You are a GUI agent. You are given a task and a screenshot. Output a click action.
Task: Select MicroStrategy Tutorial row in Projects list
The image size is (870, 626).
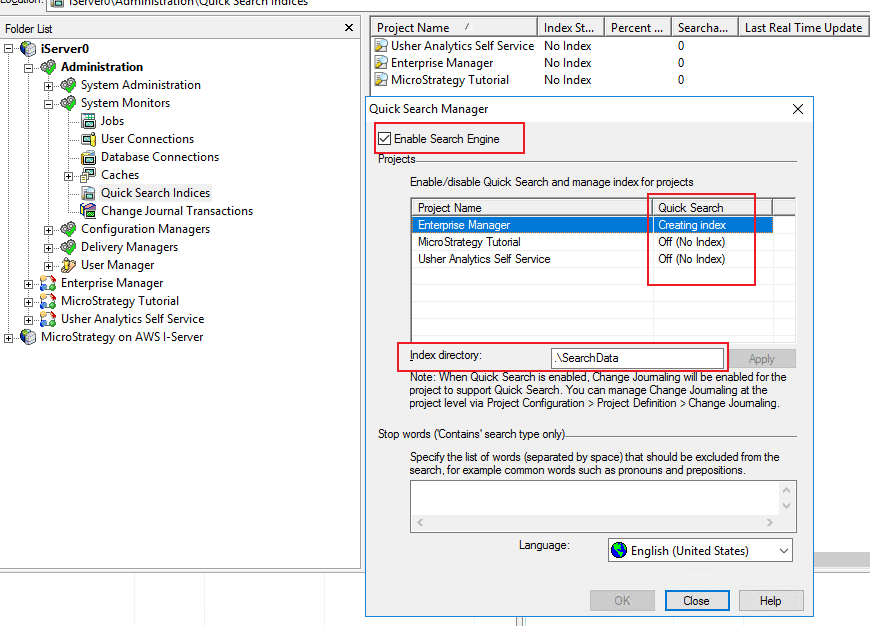(x=469, y=242)
